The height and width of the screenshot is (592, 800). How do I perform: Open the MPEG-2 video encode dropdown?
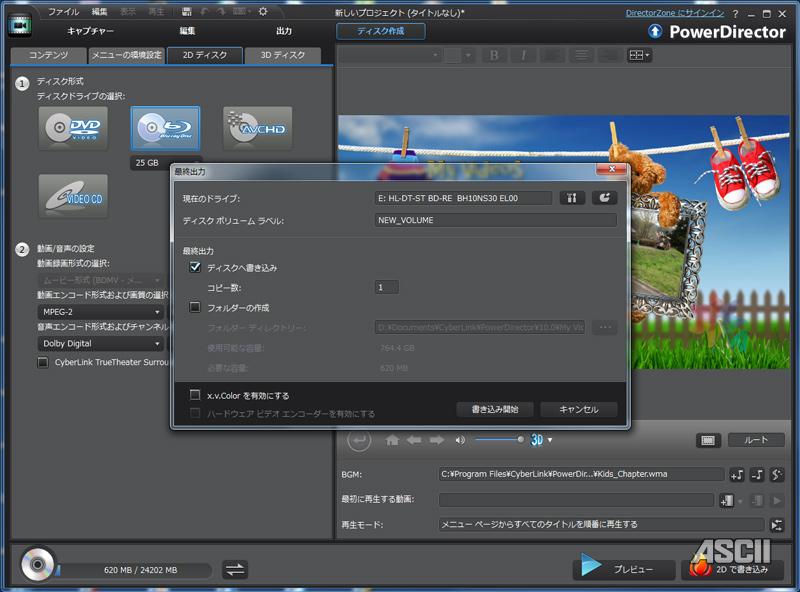tap(100, 312)
